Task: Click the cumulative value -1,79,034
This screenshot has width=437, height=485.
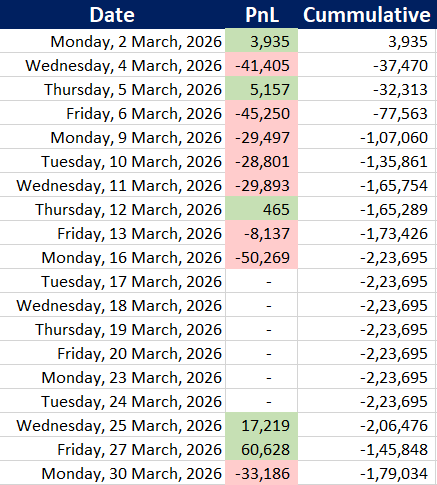Action: [x=367, y=473]
